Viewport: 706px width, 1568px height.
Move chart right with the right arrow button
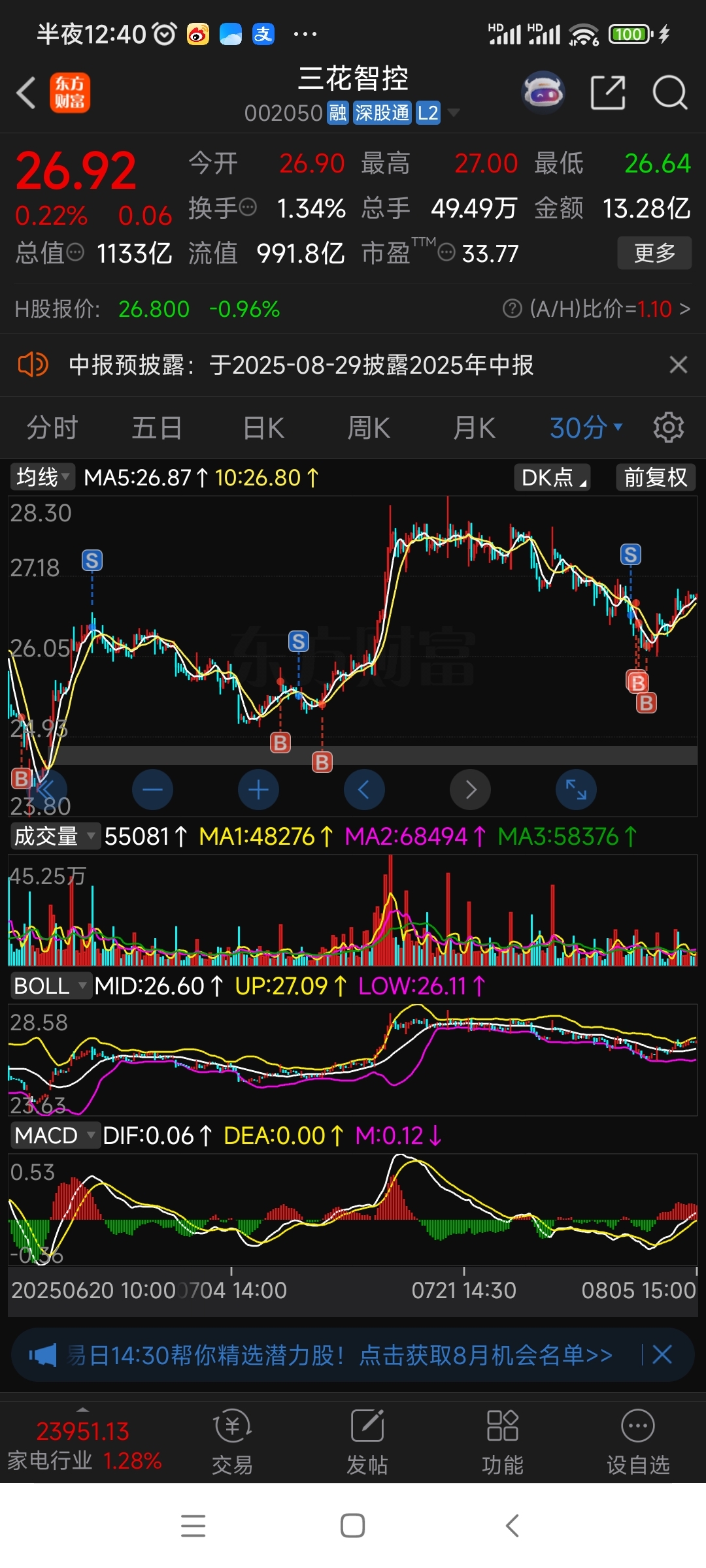470,790
